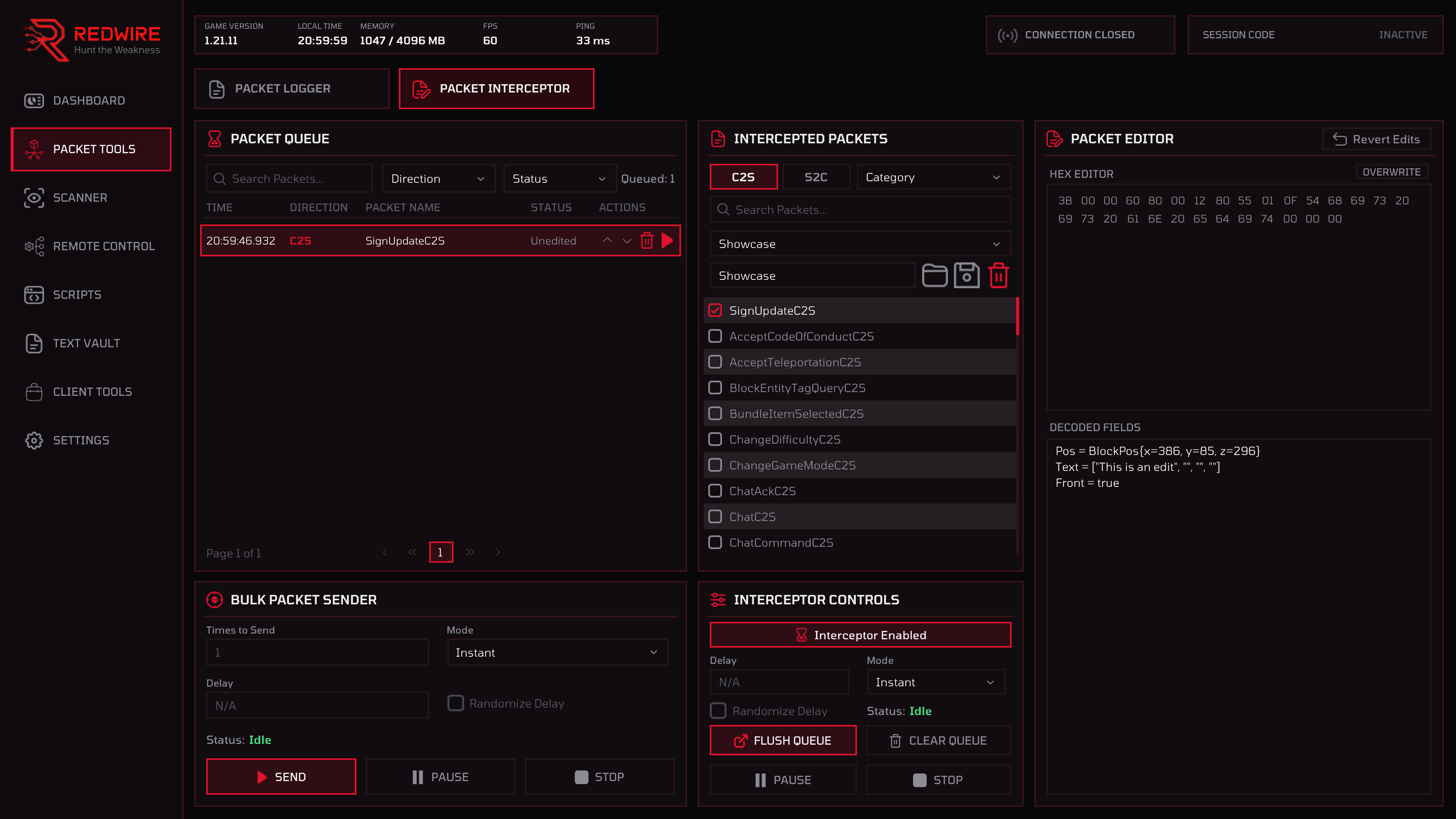
Task: Open the Scanner section
Action: (x=91, y=198)
